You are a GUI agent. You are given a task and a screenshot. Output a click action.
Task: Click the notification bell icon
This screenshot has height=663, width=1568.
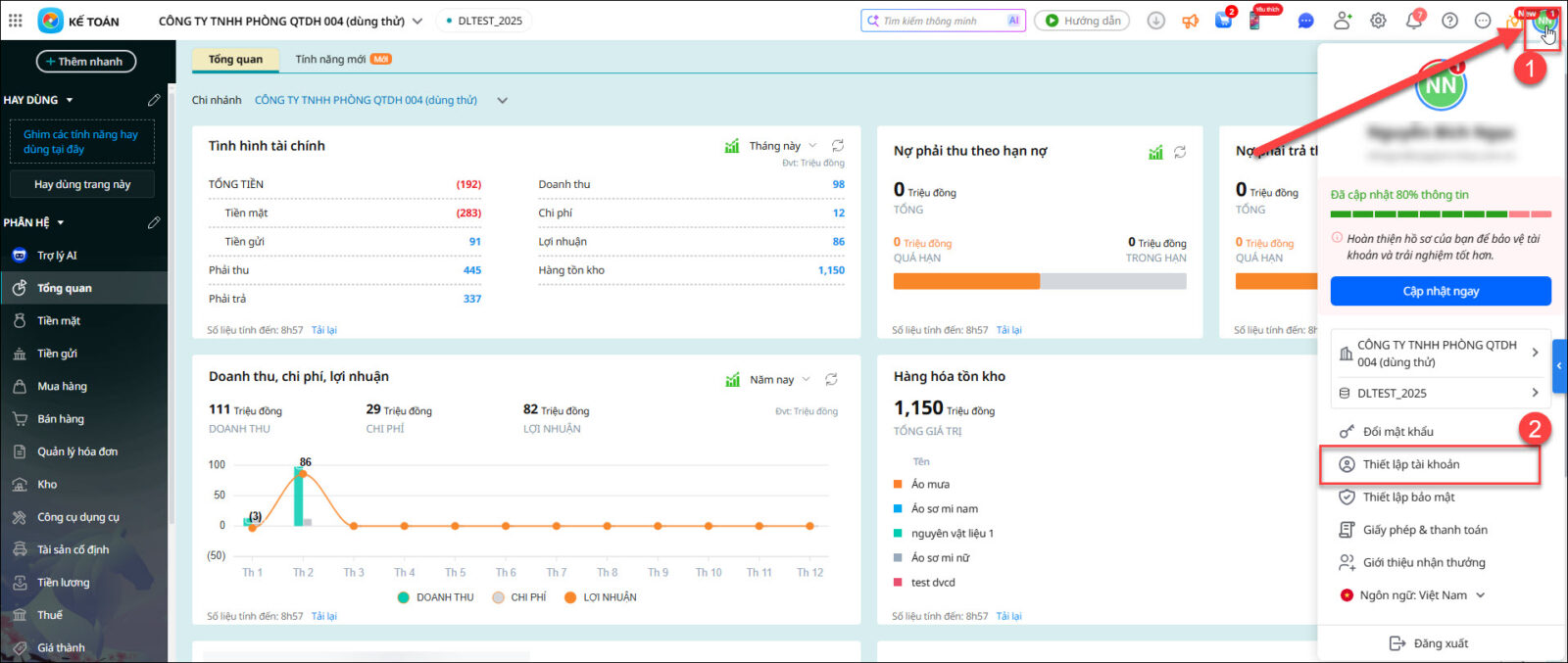[x=1414, y=21]
